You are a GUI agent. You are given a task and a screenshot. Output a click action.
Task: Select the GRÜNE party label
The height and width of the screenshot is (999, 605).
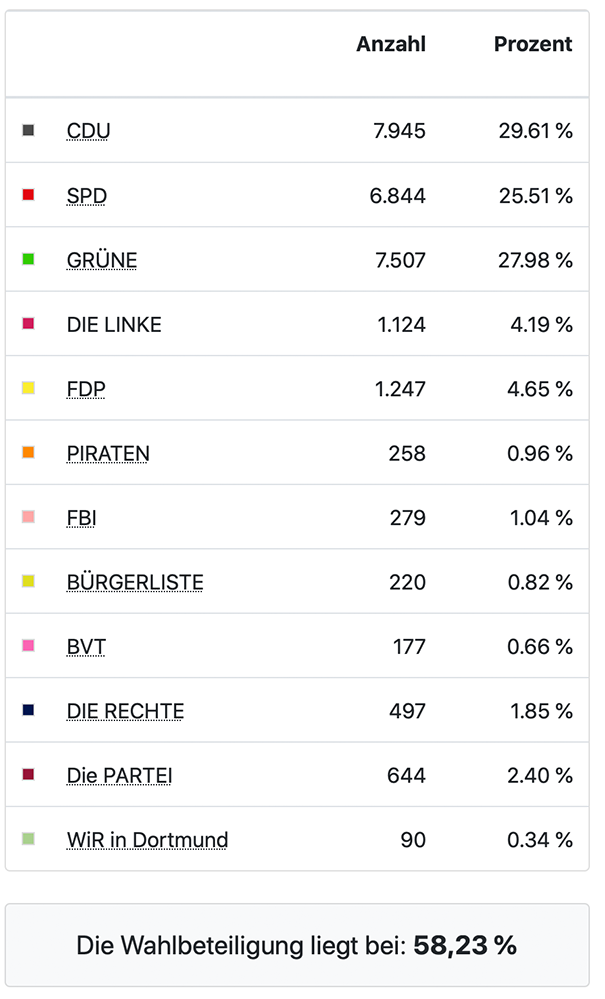(102, 260)
